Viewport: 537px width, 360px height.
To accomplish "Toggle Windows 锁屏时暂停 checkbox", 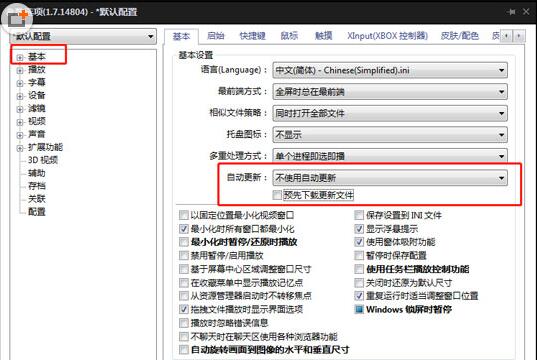I will click(x=359, y=309).
